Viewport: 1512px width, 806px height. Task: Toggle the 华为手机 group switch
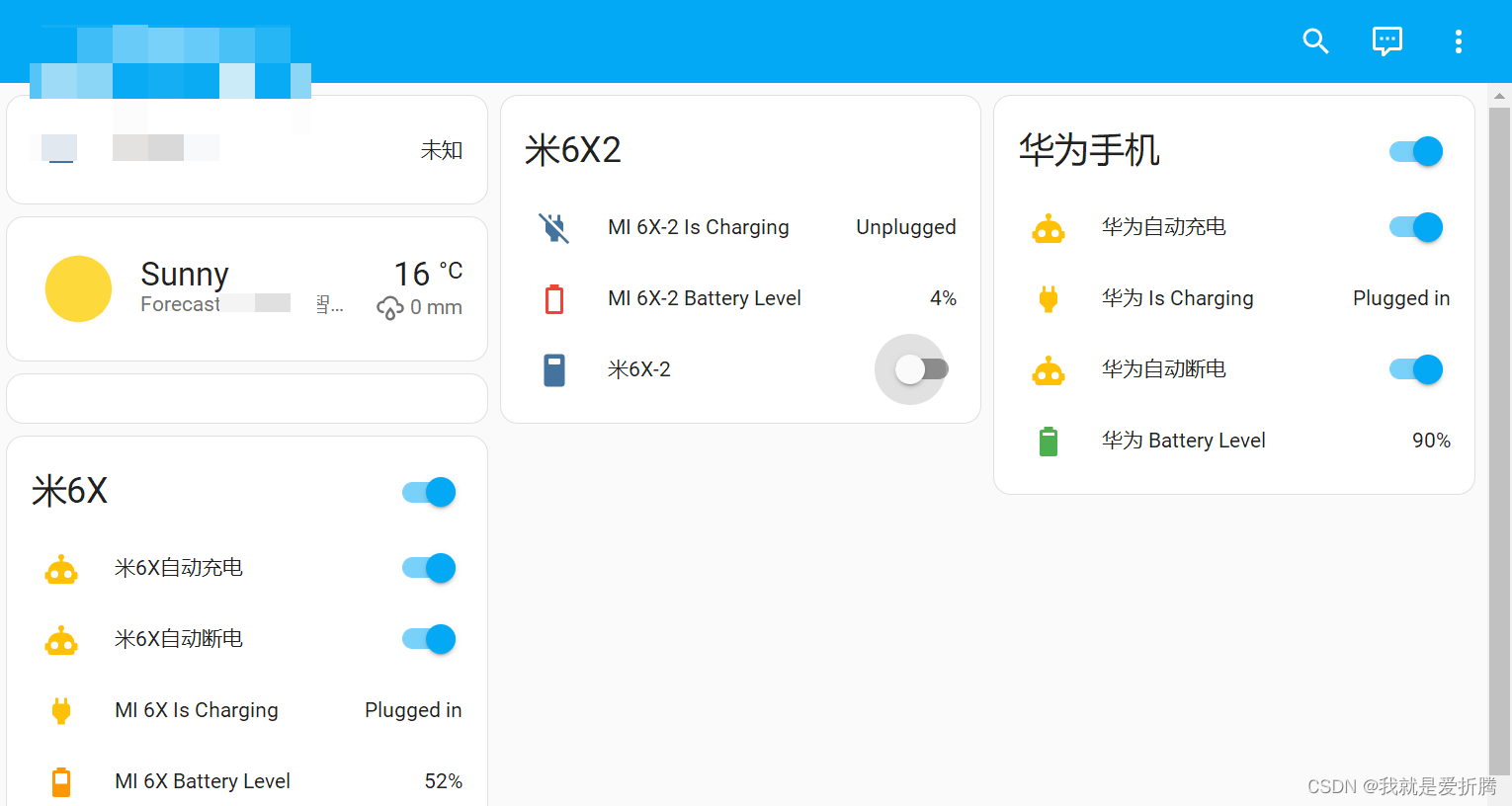tap(1416, 151)
